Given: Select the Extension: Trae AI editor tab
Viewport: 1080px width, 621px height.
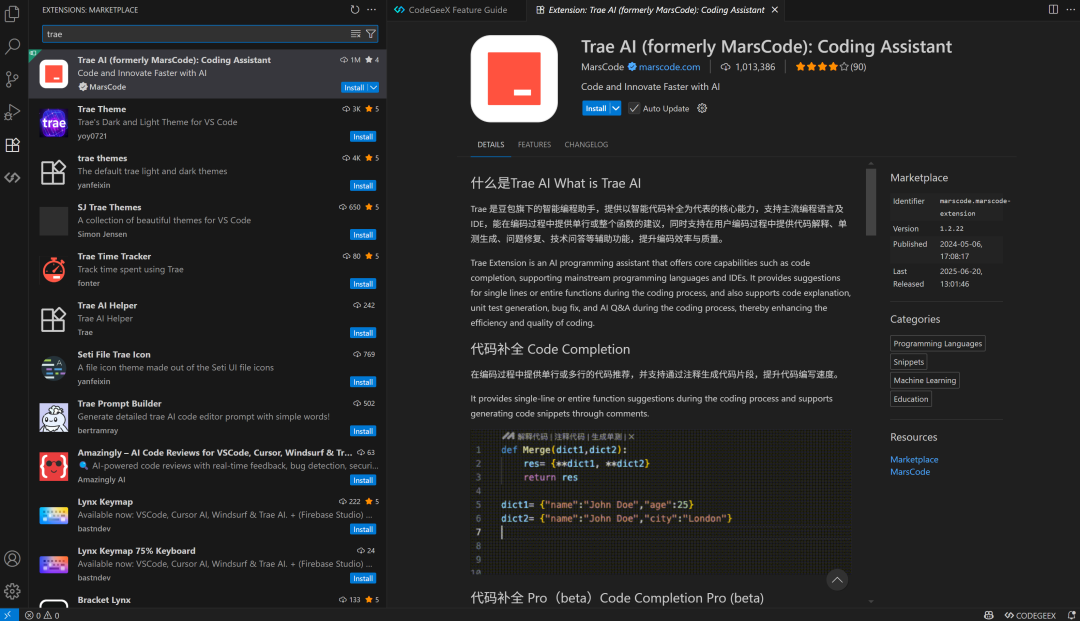Looking at the screenshot, I should [656, 10].
